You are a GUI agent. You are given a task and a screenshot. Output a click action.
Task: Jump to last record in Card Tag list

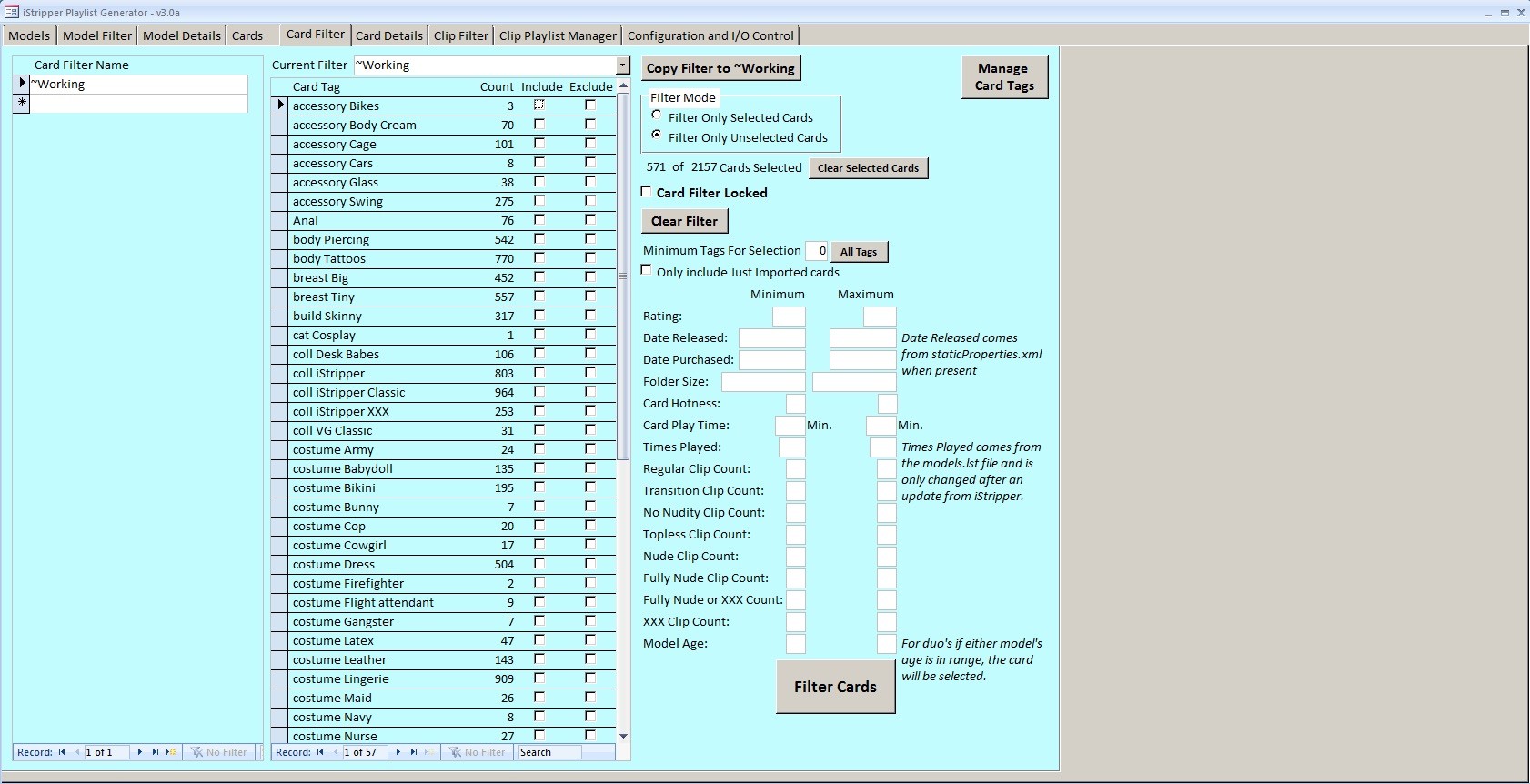414,752
